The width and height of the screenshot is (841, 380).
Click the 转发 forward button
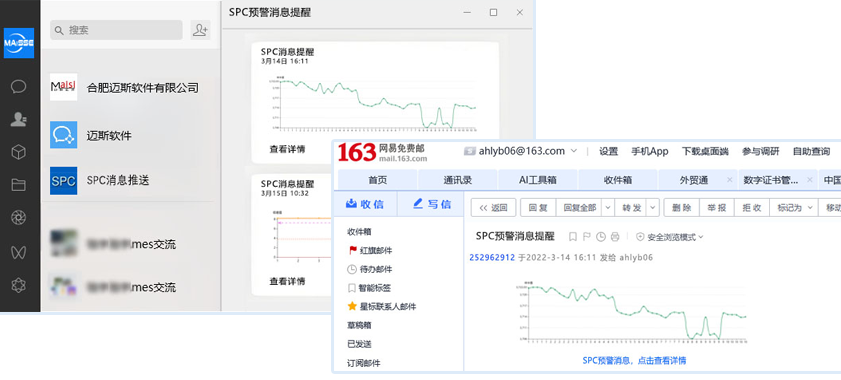pos(631,208)
